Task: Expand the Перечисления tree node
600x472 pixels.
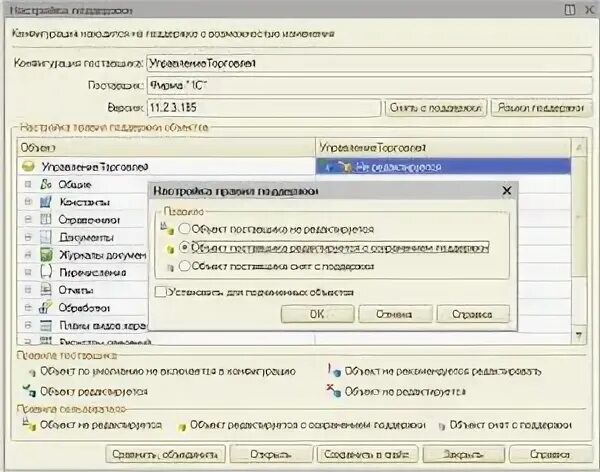Action: click(28, 272)
